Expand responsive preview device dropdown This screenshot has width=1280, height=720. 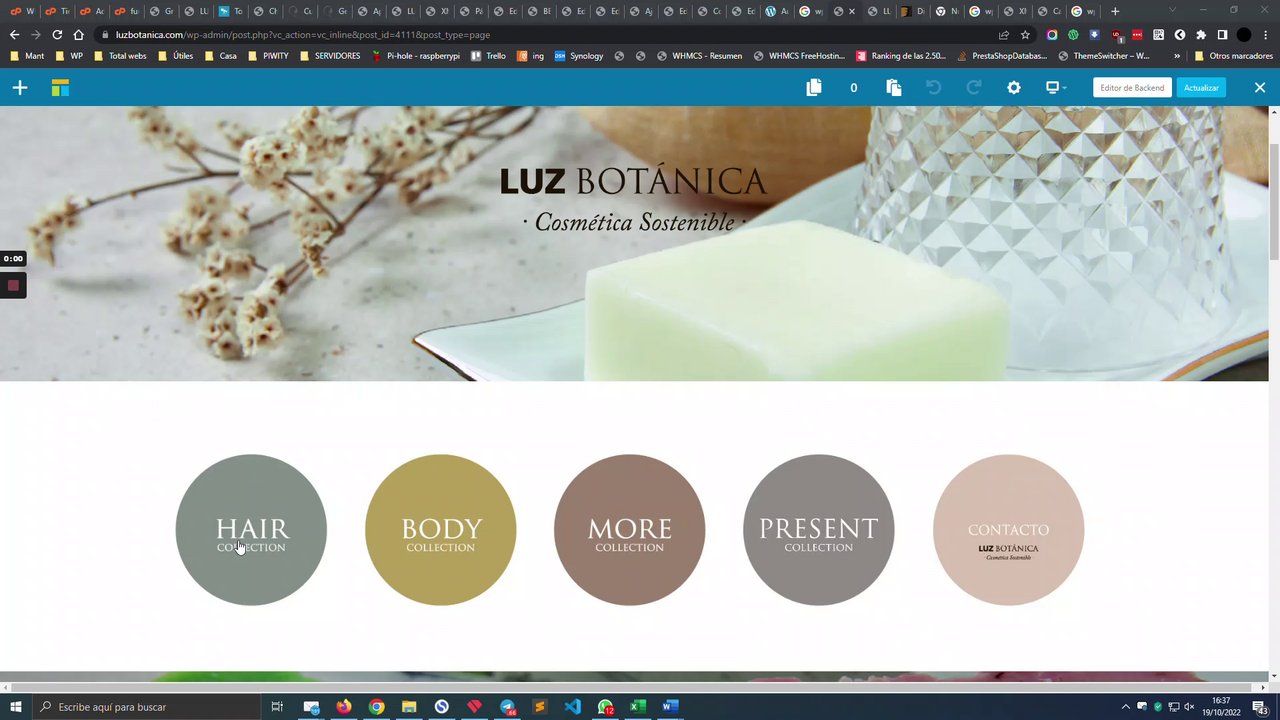coord(1055,88)
